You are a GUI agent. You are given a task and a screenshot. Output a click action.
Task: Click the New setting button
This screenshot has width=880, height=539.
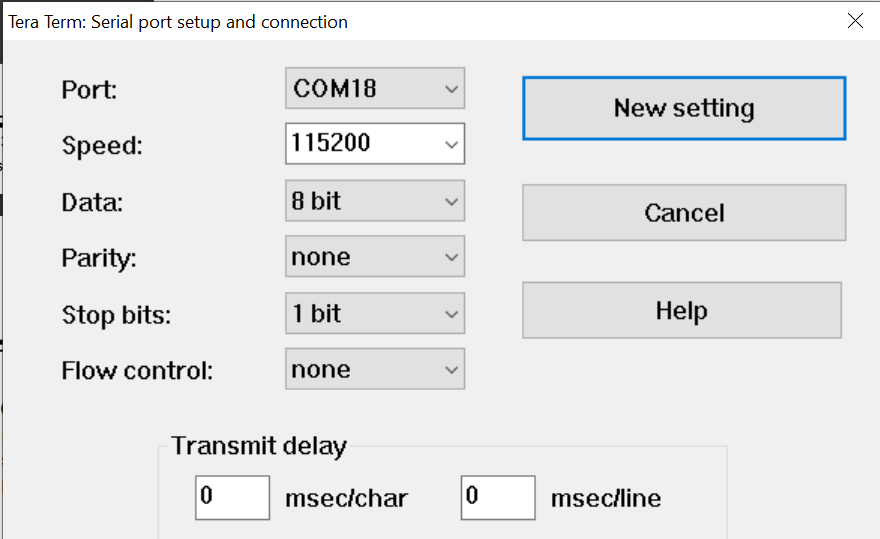684,108
